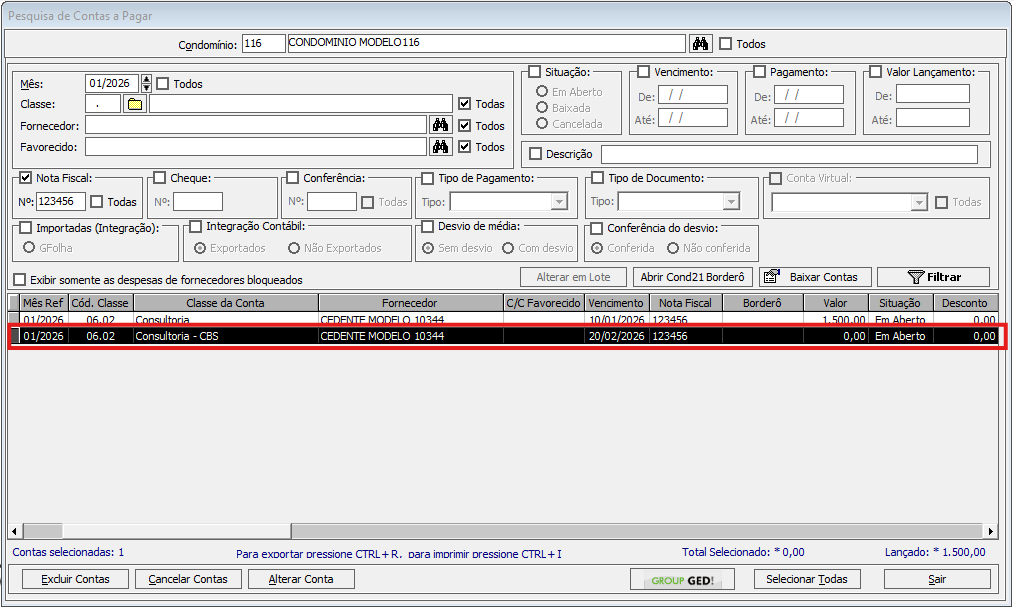The width and height of the screenshot is (1014, 607).
Task: Click the Excluir Contas button
Action: pyautogui.click(x=76, y=579)
